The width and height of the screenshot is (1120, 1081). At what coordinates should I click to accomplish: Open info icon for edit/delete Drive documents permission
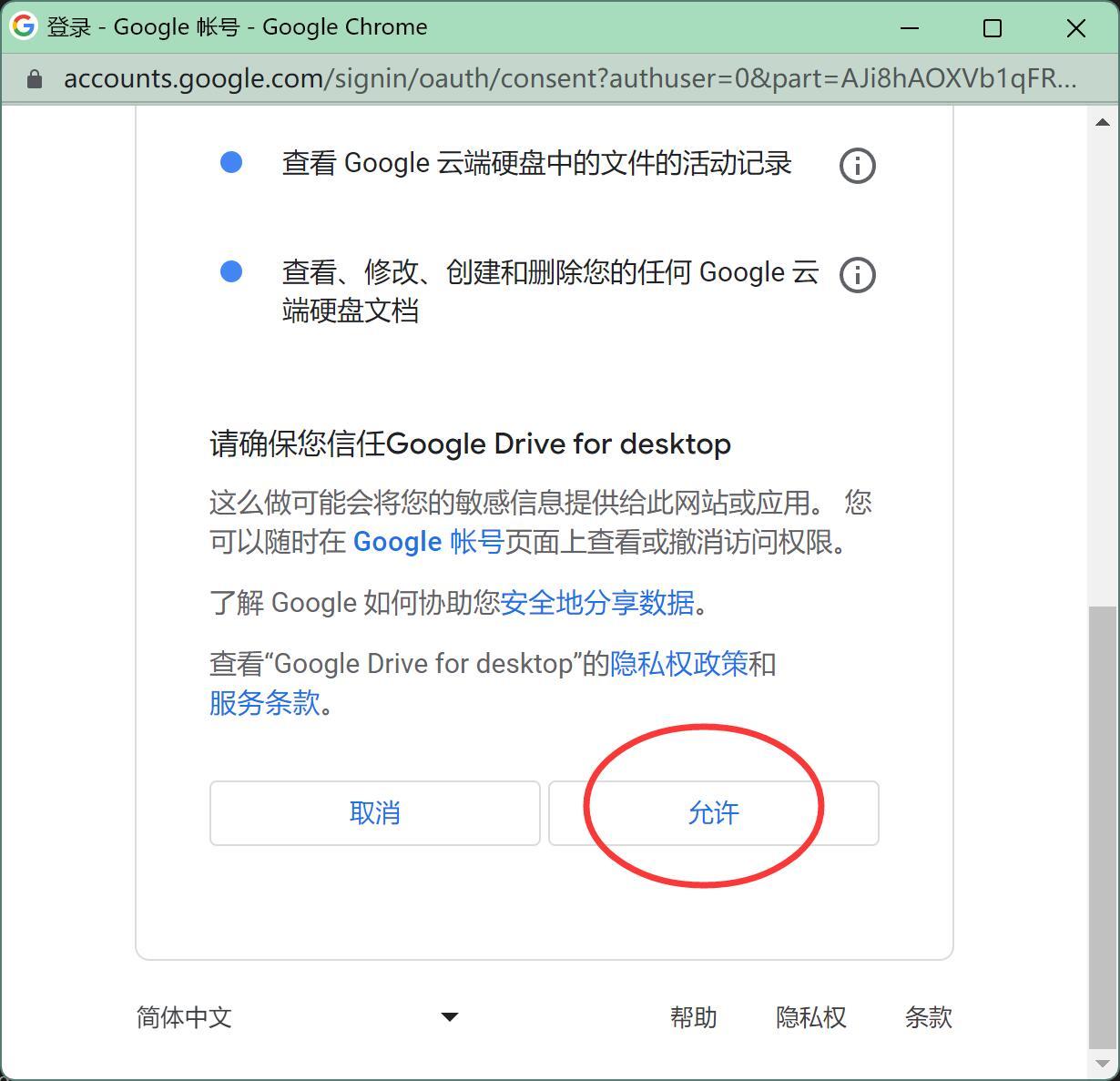(857, 274)
